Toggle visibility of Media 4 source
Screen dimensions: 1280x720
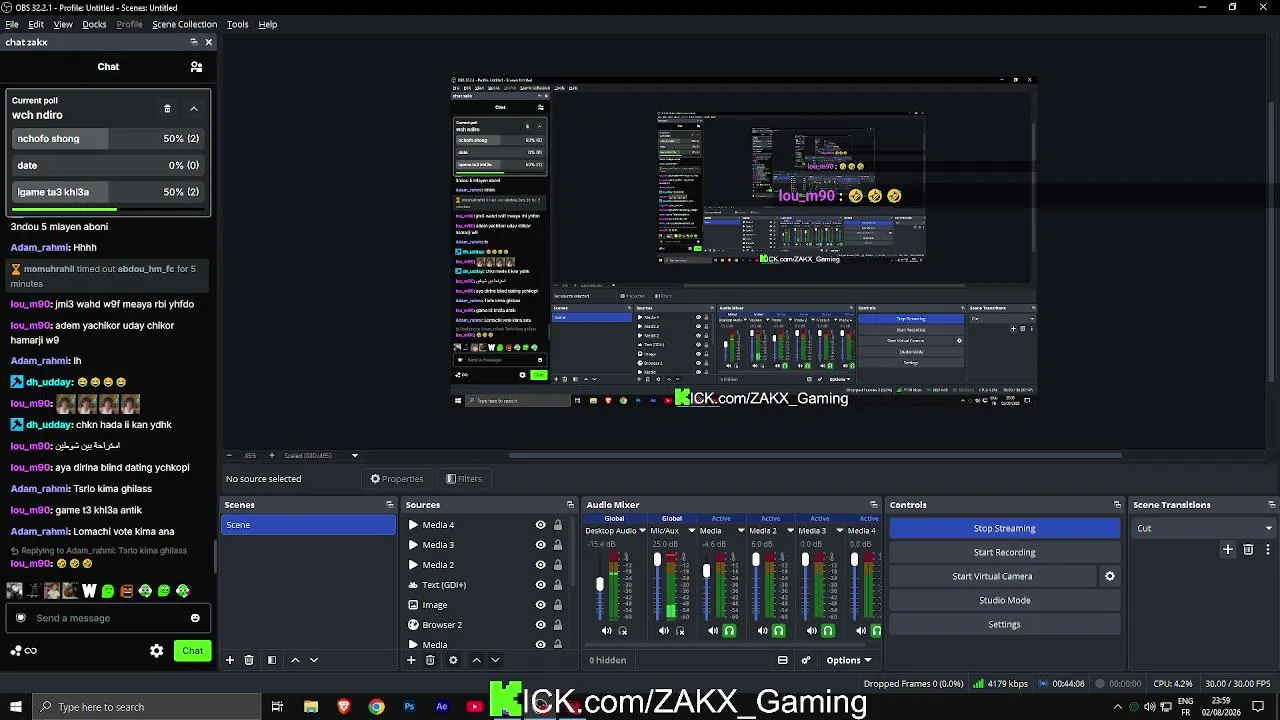[540, 525]
